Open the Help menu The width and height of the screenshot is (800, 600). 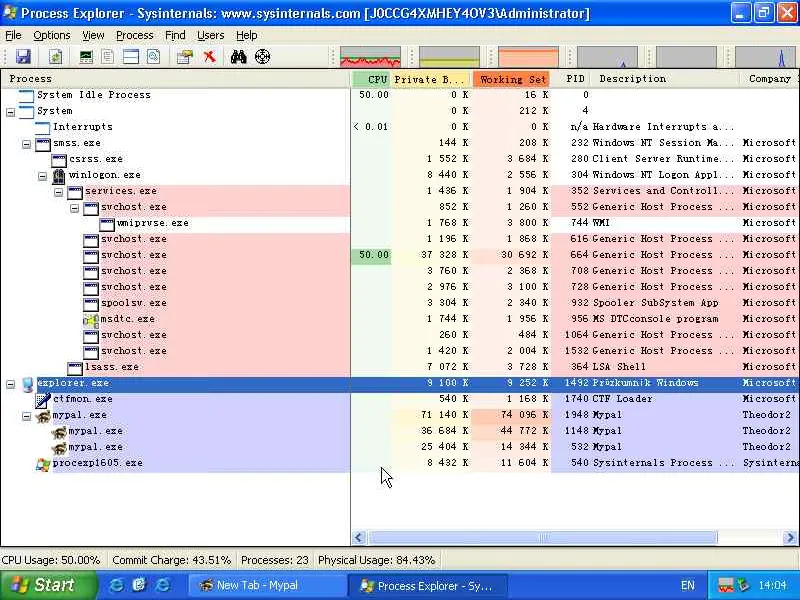tap(246, 35)
